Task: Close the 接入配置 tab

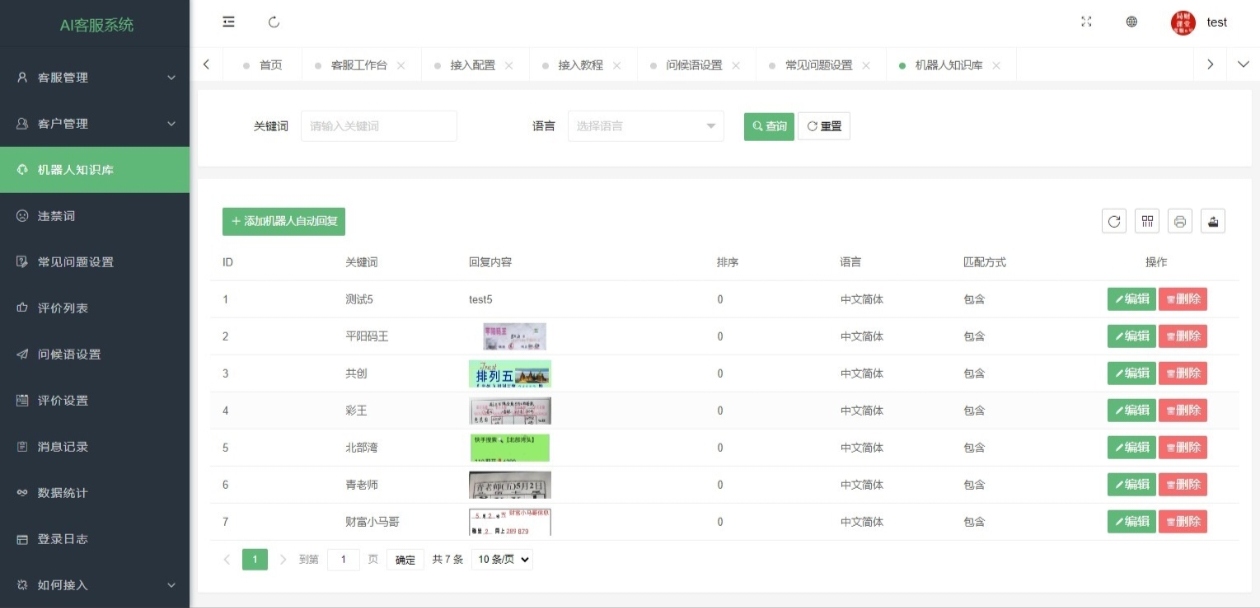Action: click(x=509, y=65)
